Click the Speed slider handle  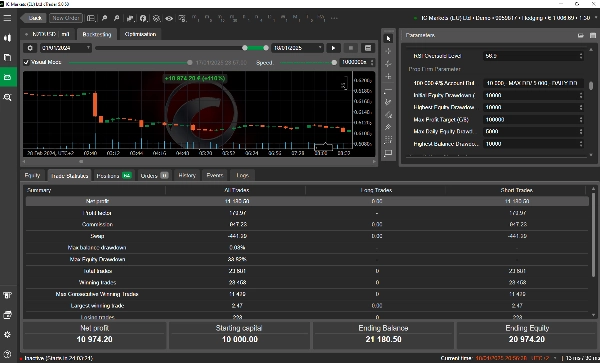(334, 62)
